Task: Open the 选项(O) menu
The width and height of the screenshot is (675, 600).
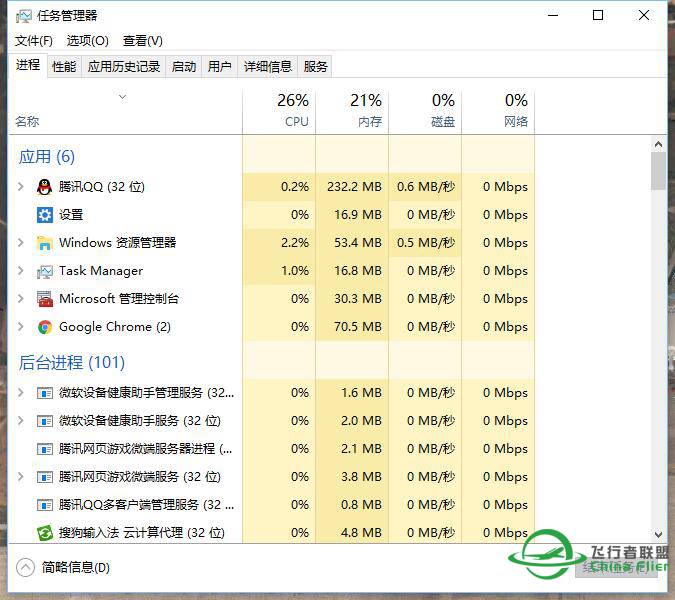Action: [x=87, y=41]
